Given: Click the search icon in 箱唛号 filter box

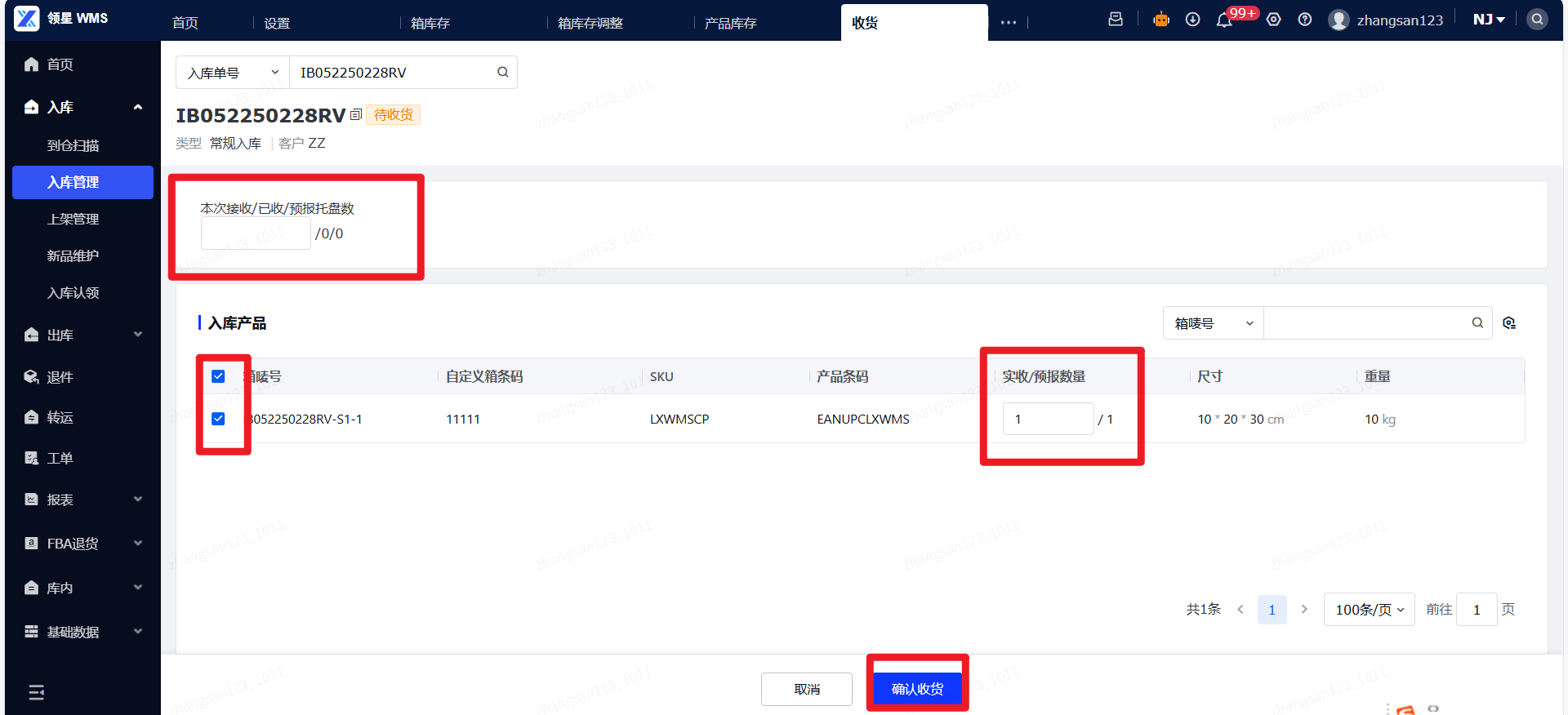Looking at the screenshot, I should (x=1477, y=322).
